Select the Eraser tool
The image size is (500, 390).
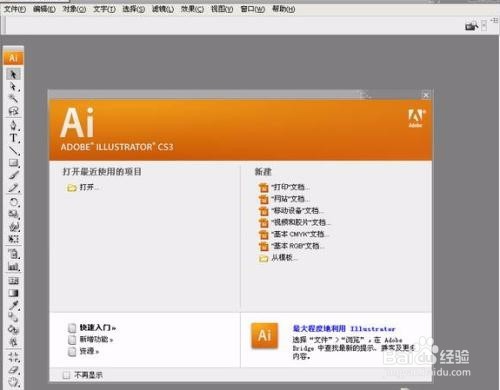coord(13,370)
